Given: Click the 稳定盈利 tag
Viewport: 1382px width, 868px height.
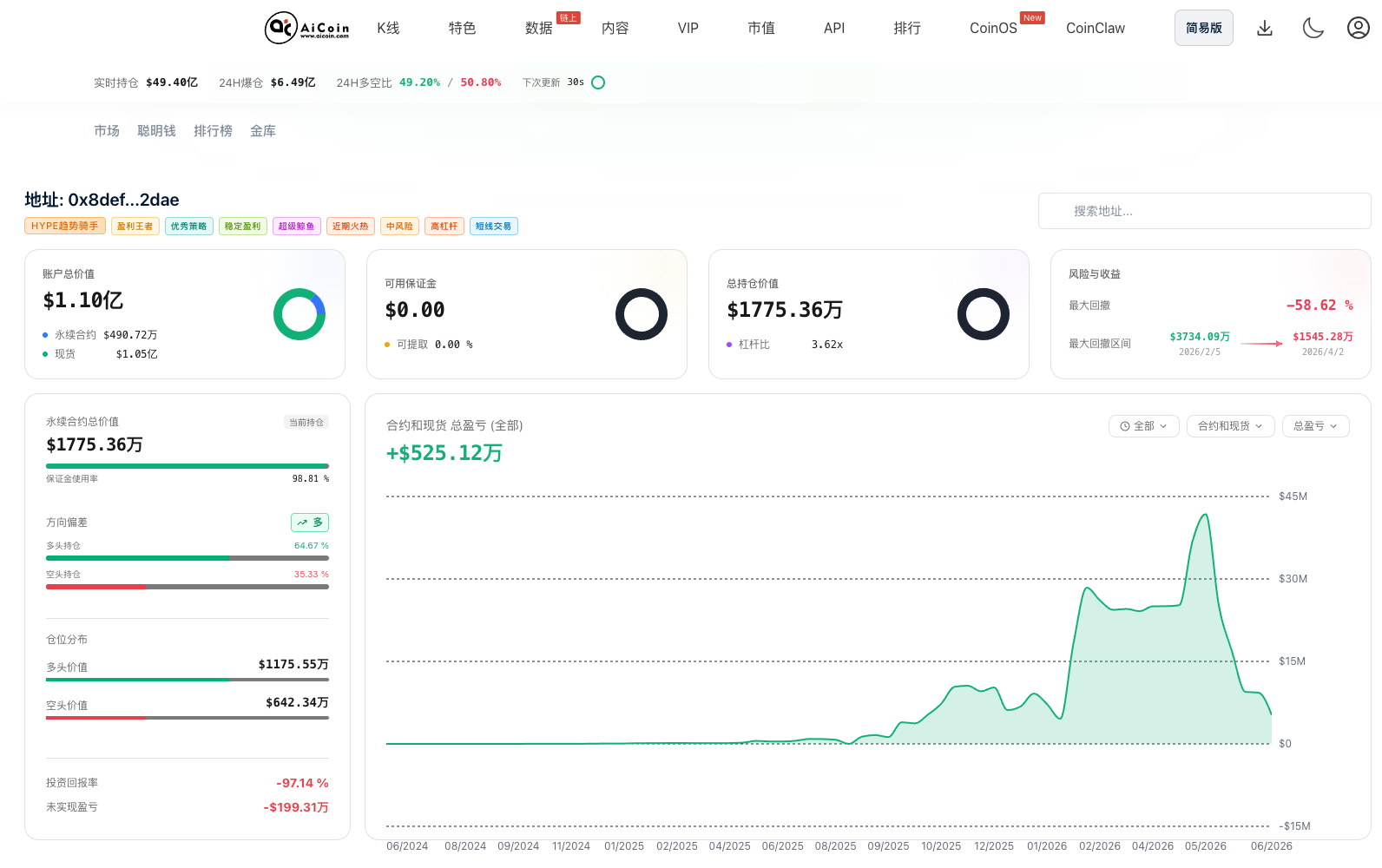Looking at the screenshot, I should 243,226.
